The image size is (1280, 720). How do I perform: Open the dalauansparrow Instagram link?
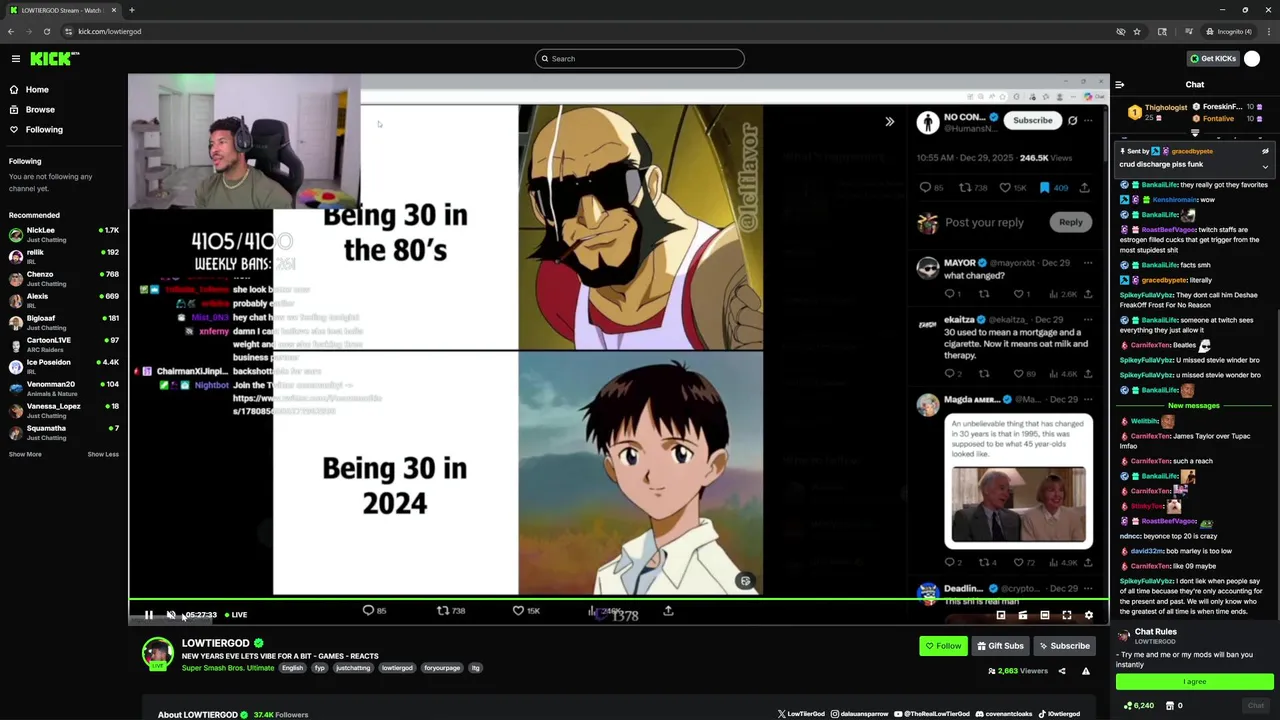click(x=860, y=714)
